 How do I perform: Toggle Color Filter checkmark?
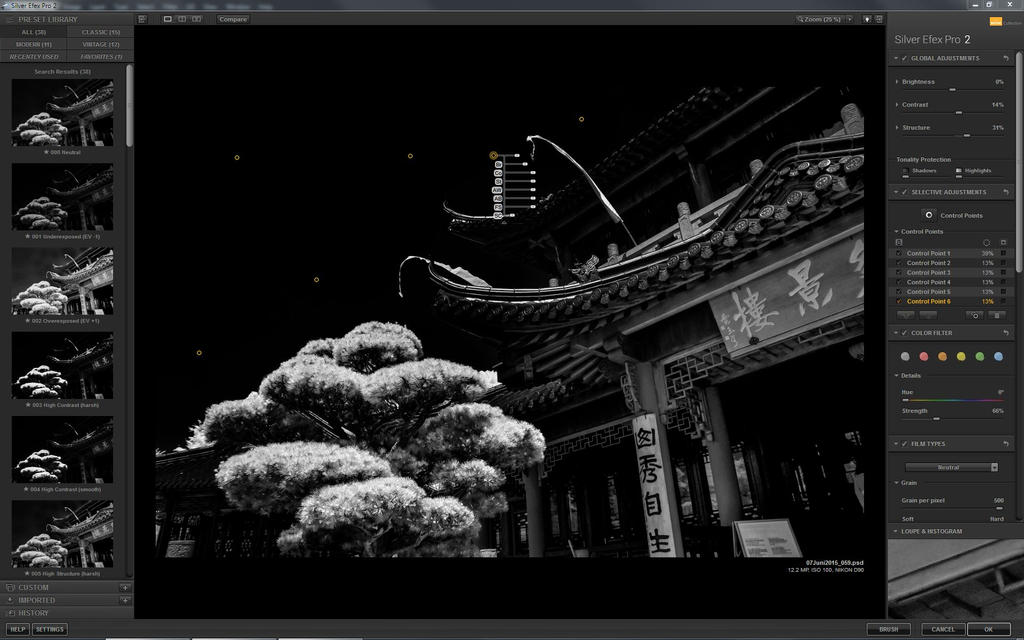[x=904, y=333]
